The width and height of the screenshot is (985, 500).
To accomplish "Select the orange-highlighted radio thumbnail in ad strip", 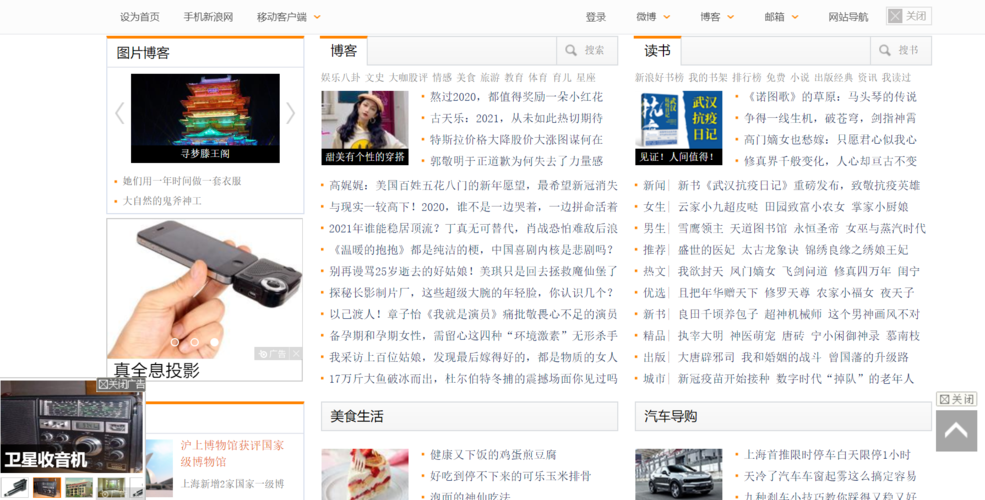I will [x=47, y=487].
